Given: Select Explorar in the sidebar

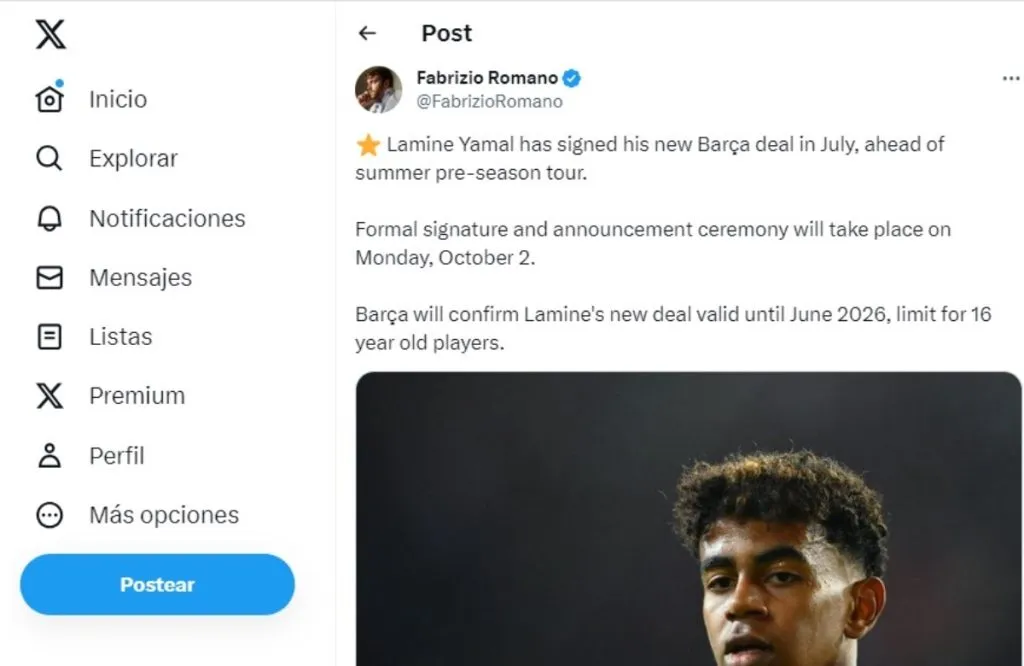Looking at the screenshot, I should click(x=133, y=158).
